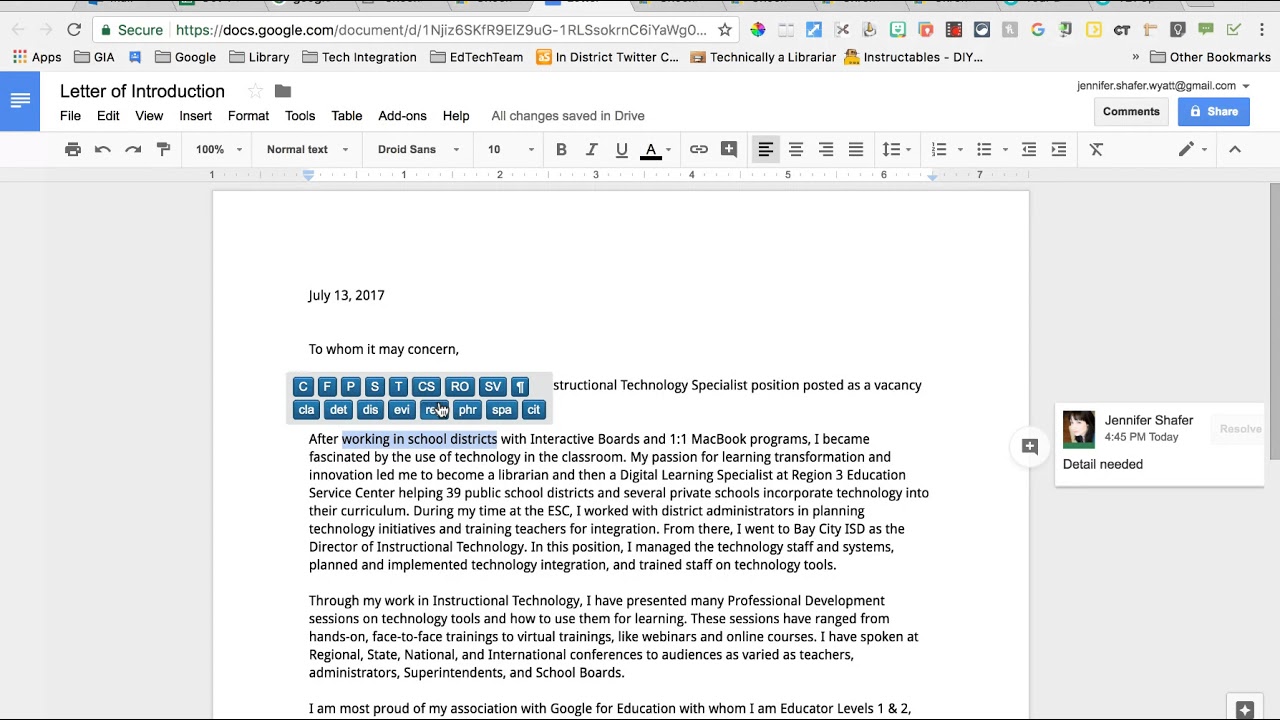Click the scissors extension icon
This screenshot has height=720, width=1280.
(842, 30)
